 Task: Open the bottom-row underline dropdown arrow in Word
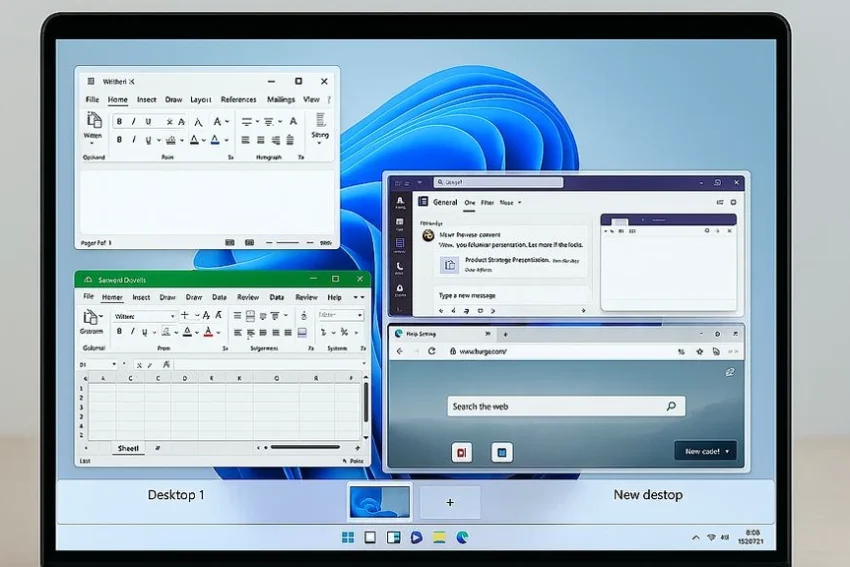pos(159,140)
